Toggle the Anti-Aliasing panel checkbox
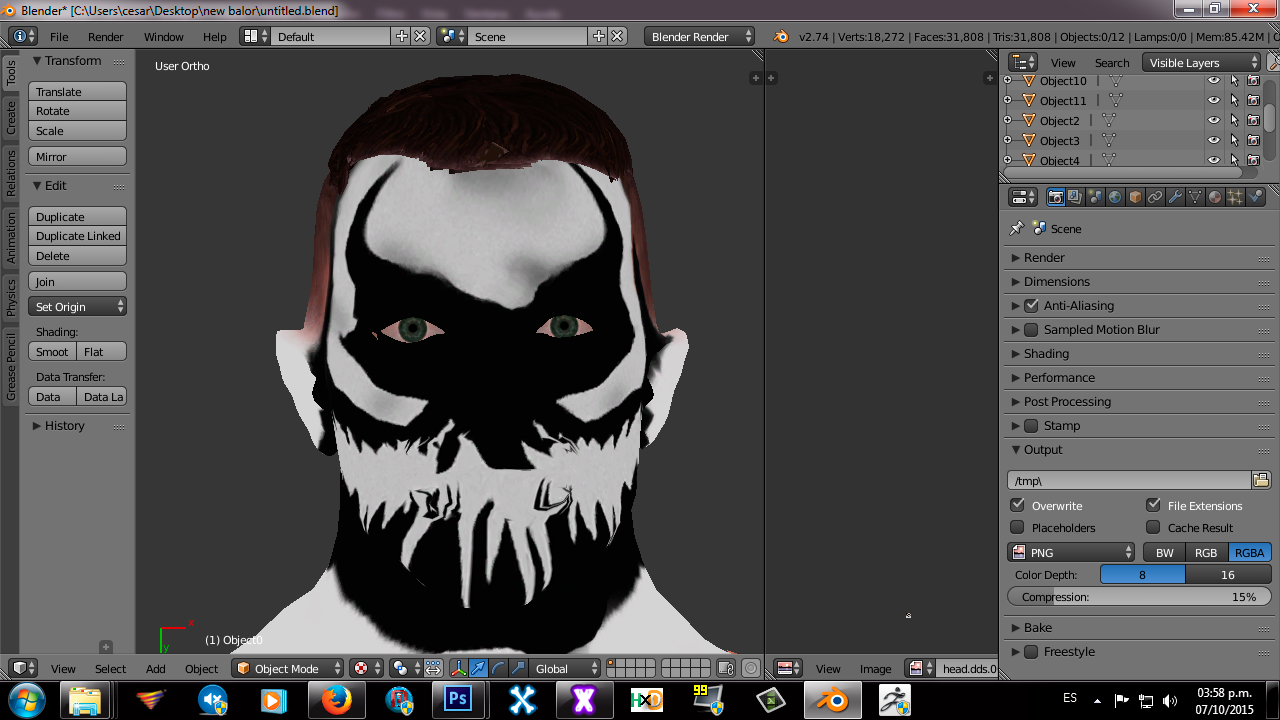This screenshot has width=1280, height=720. tap(1031, 305)
